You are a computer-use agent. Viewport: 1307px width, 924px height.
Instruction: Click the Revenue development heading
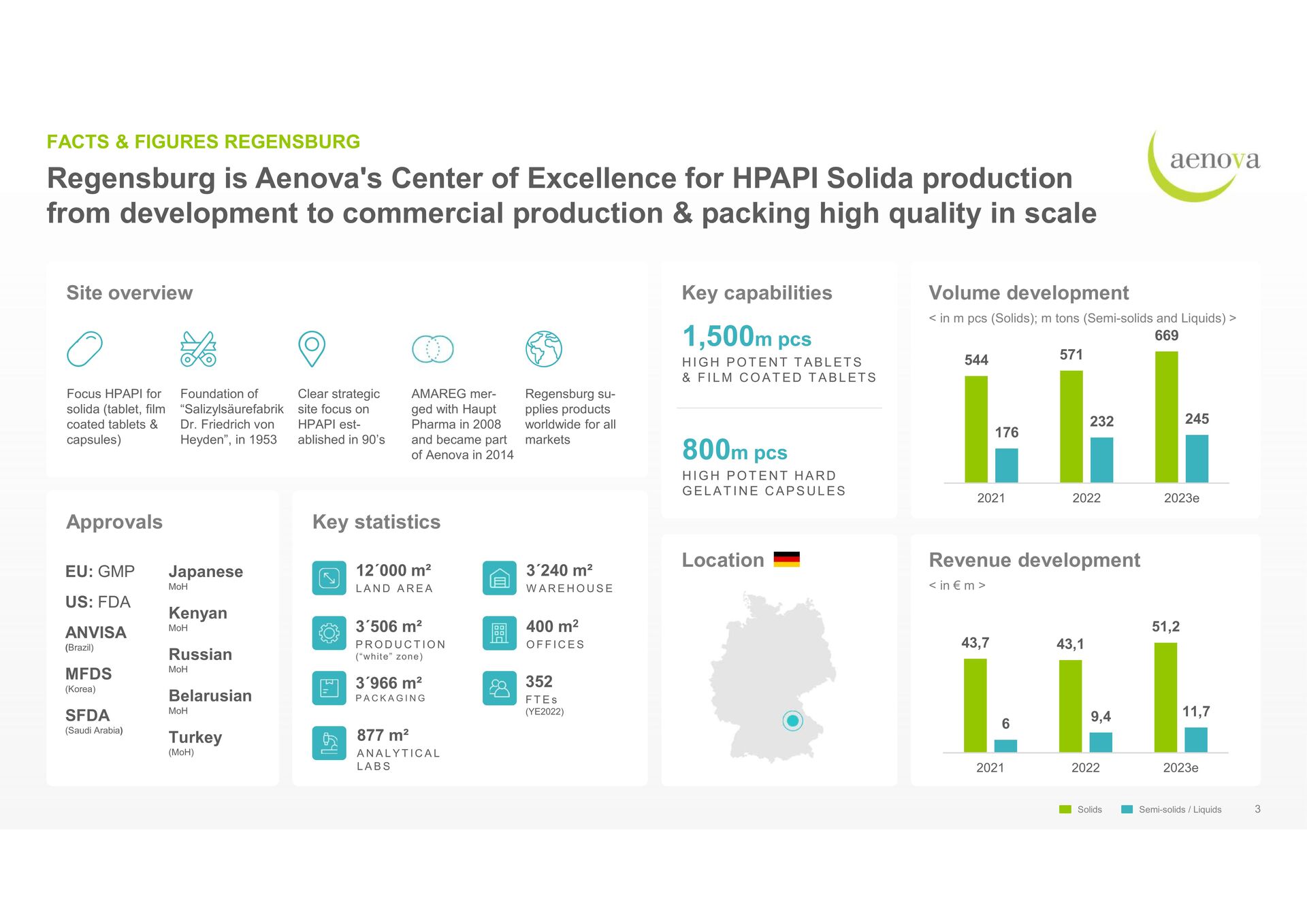click(1035, 560)
